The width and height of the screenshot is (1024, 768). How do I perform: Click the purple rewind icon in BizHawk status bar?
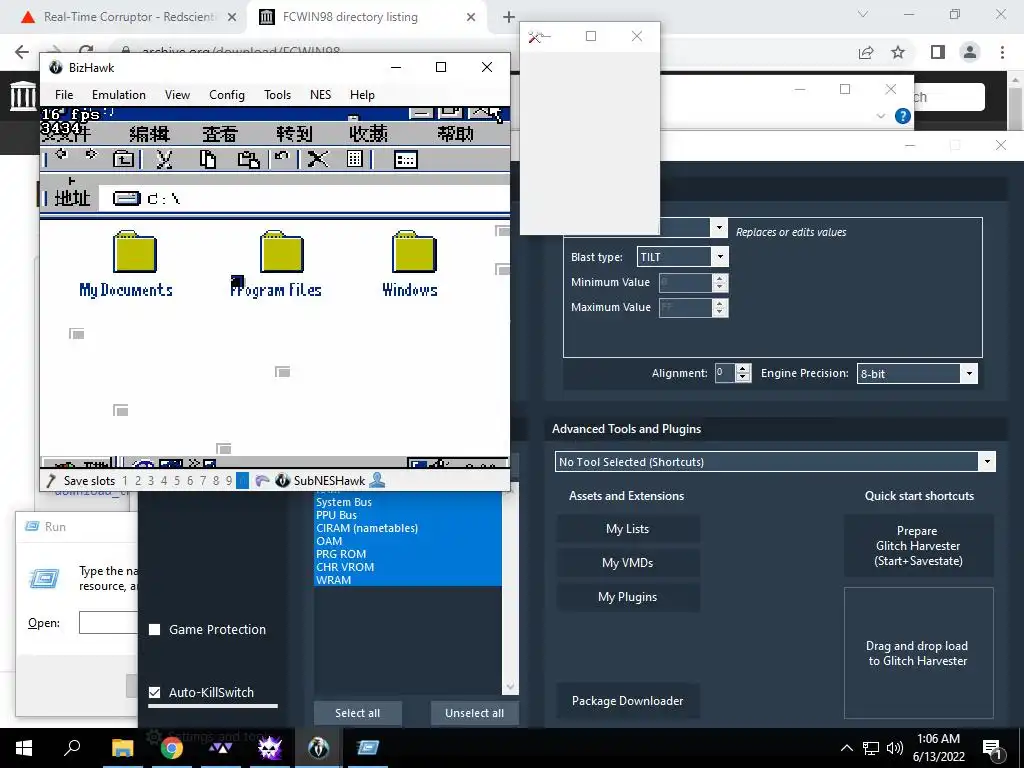pyautogui.click(x=263, y=481)
